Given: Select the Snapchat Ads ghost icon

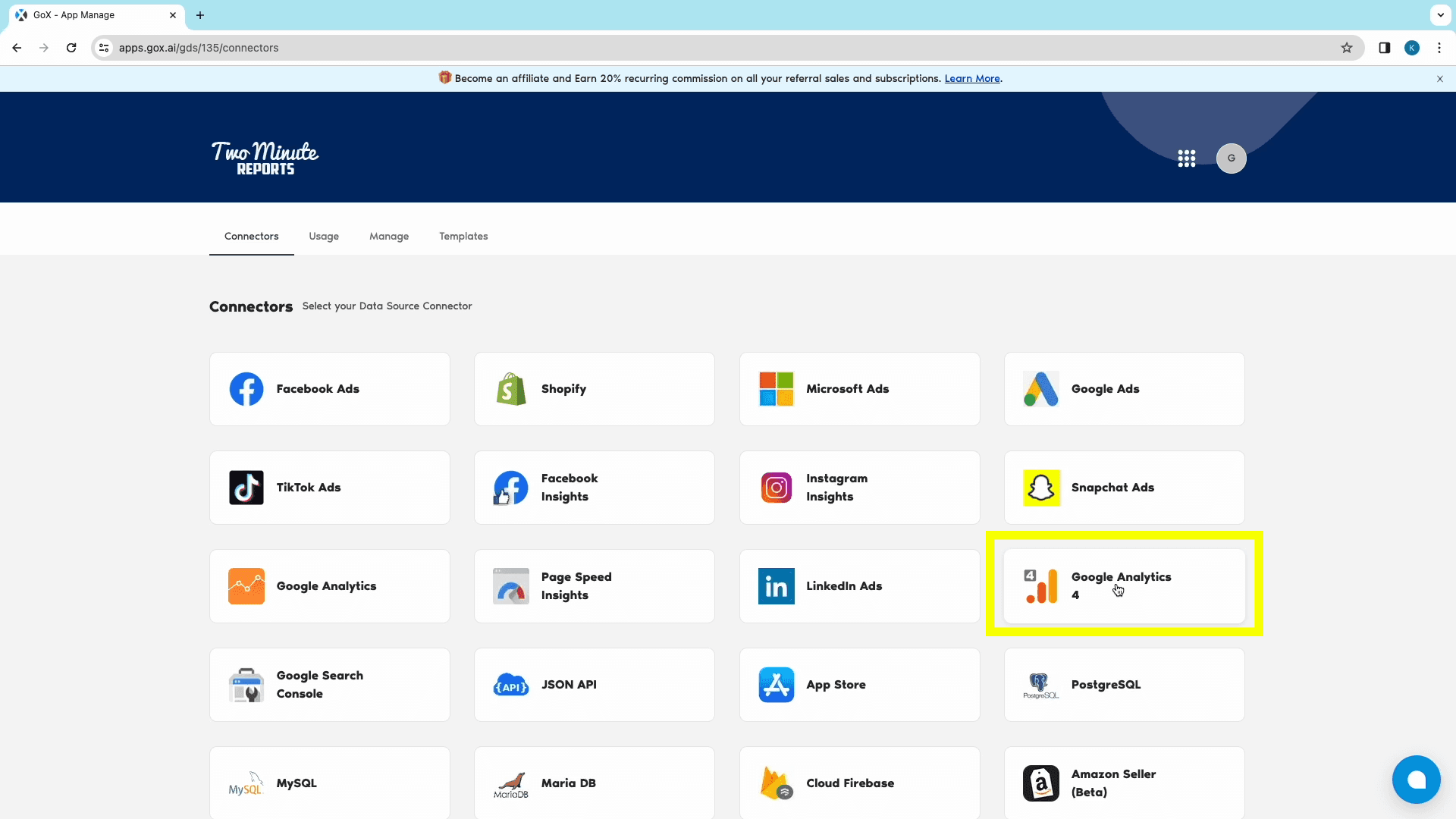Looking at the screenshot, I should (1041, 488).
